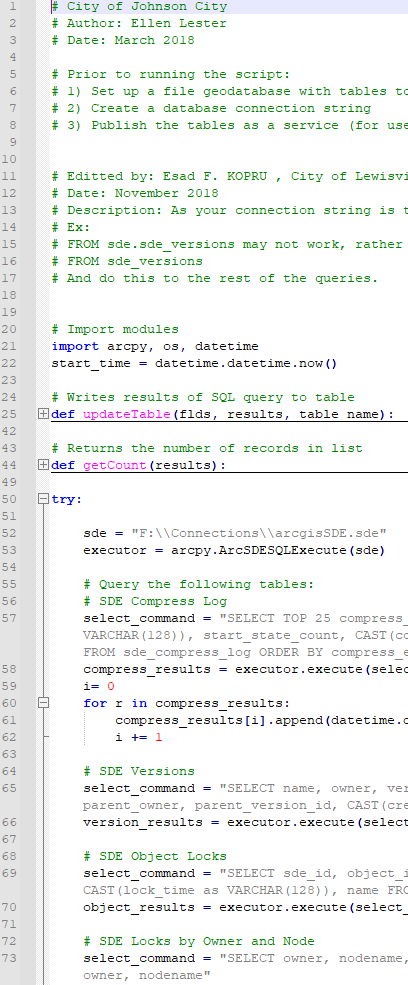Viewport: 408px width, 985px height.
Task: Collapse the for loop fold marker
Action: click(43, 703)
